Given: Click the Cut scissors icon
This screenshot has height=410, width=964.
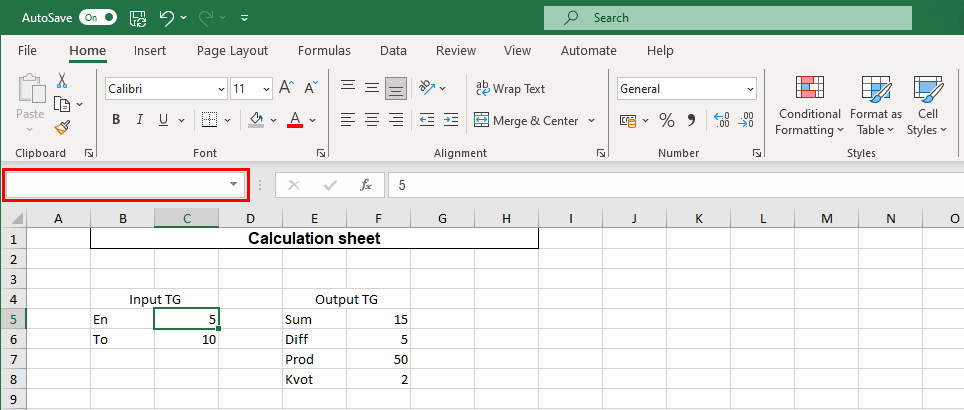Looking at the screenshot, I should tap(62, 81).
